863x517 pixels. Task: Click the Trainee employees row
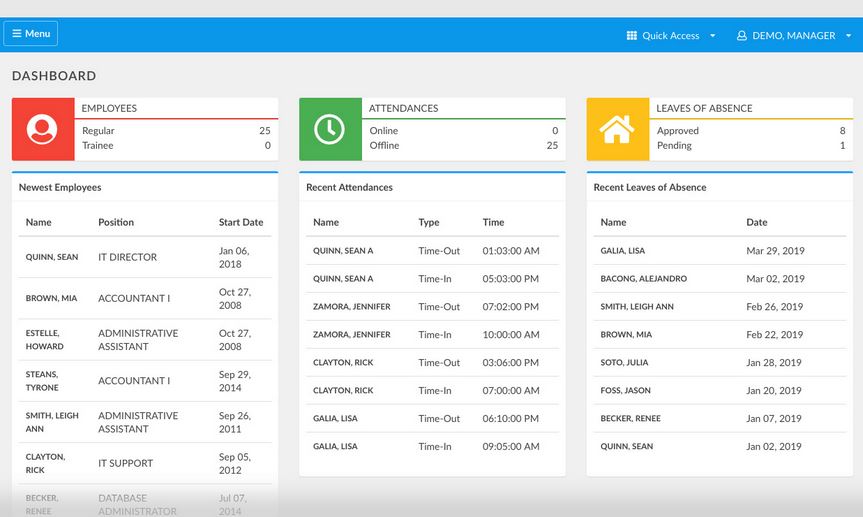coord(176,145)
